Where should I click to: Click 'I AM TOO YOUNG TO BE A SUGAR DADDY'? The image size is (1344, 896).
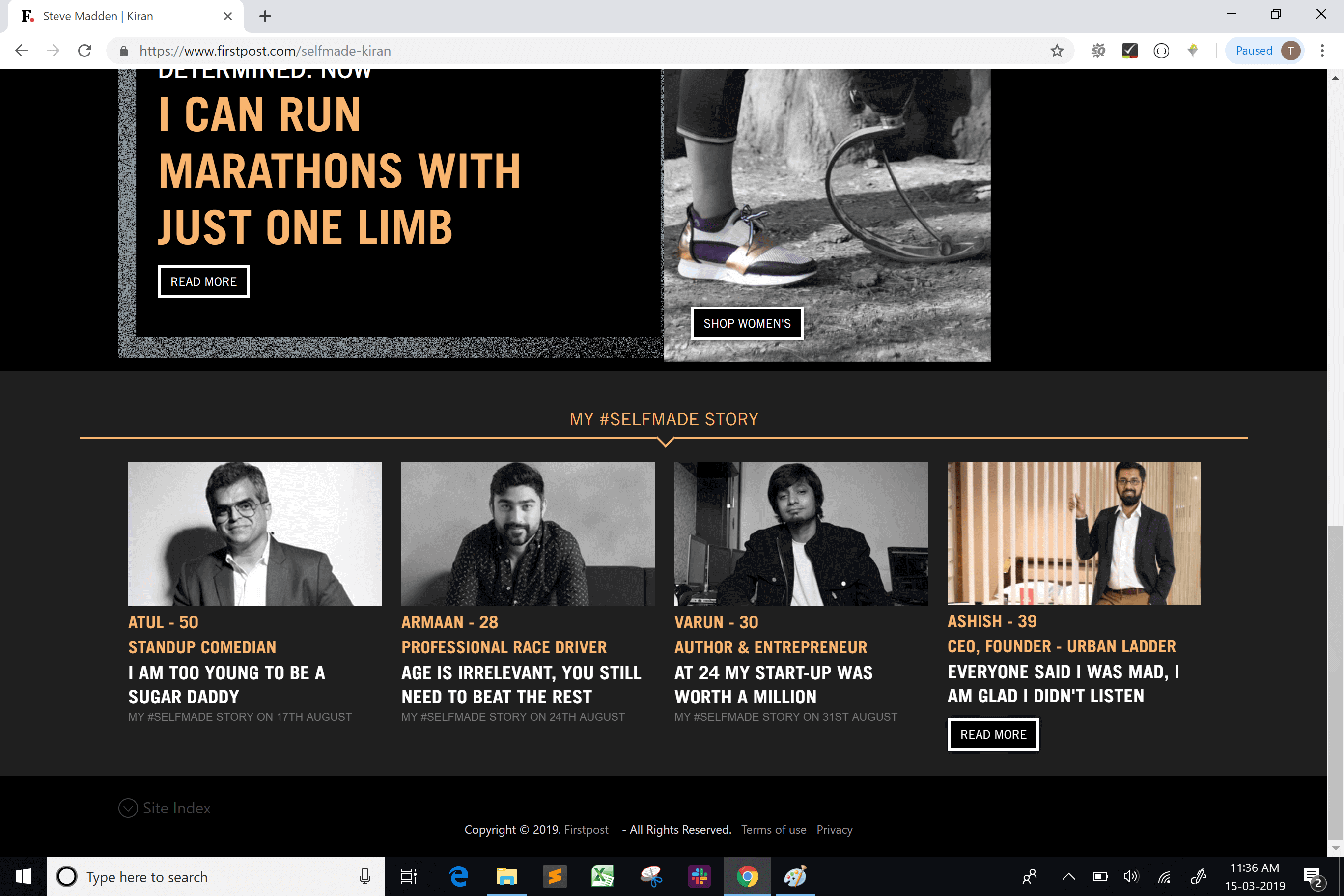point(227,685)
